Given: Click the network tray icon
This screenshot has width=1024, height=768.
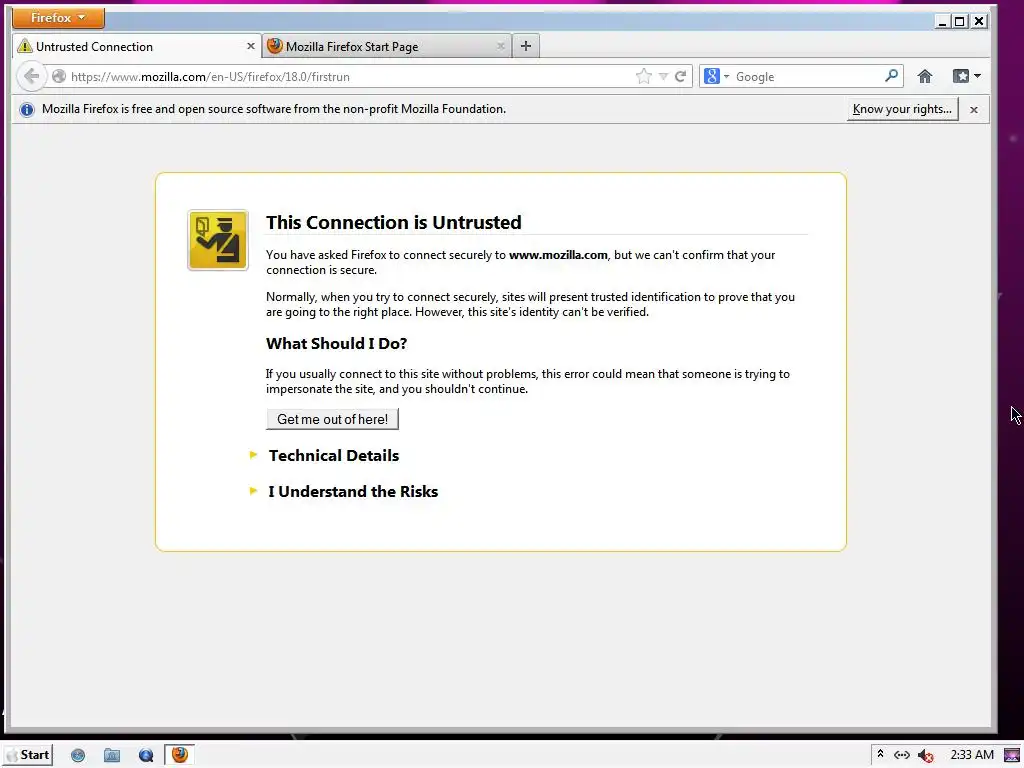Looking at the screenshot, I should click(x=902, y=755).
